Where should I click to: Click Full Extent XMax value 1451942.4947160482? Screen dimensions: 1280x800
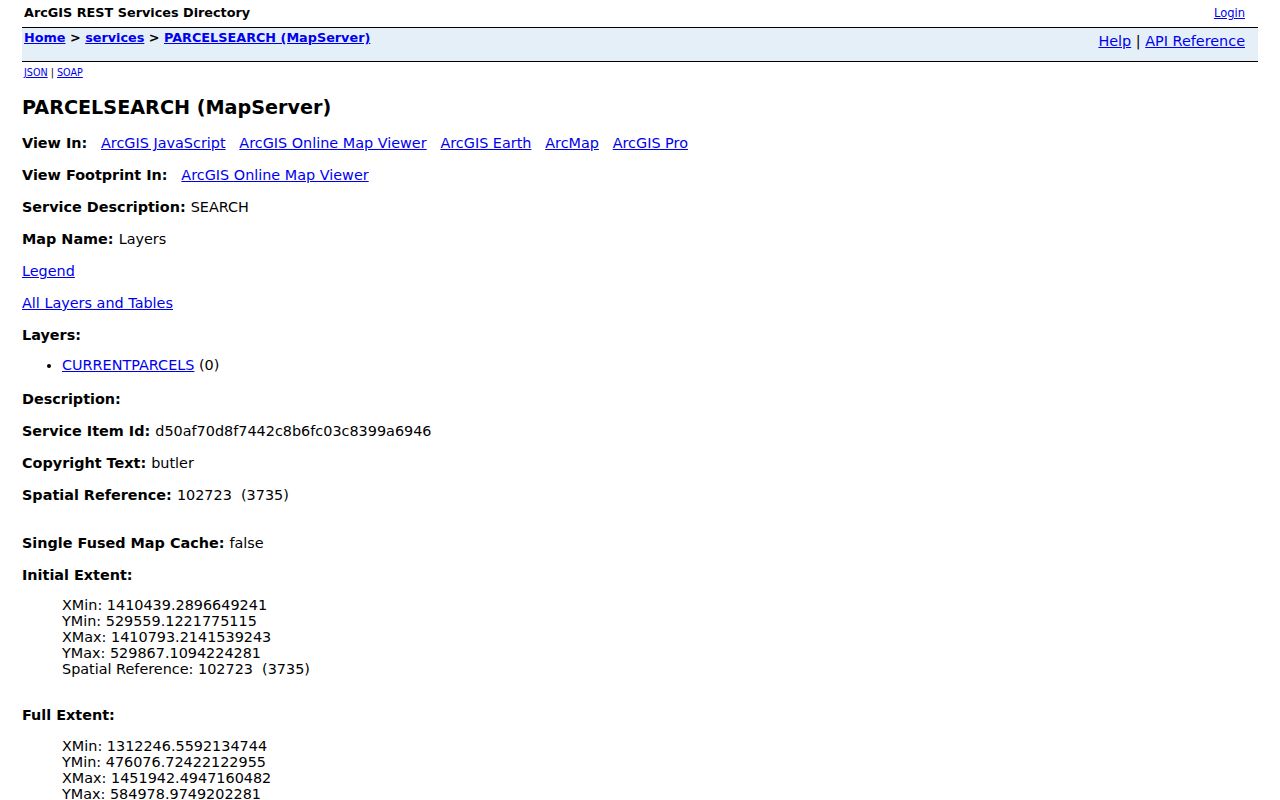pyautogui.click(x=191, y=778)
